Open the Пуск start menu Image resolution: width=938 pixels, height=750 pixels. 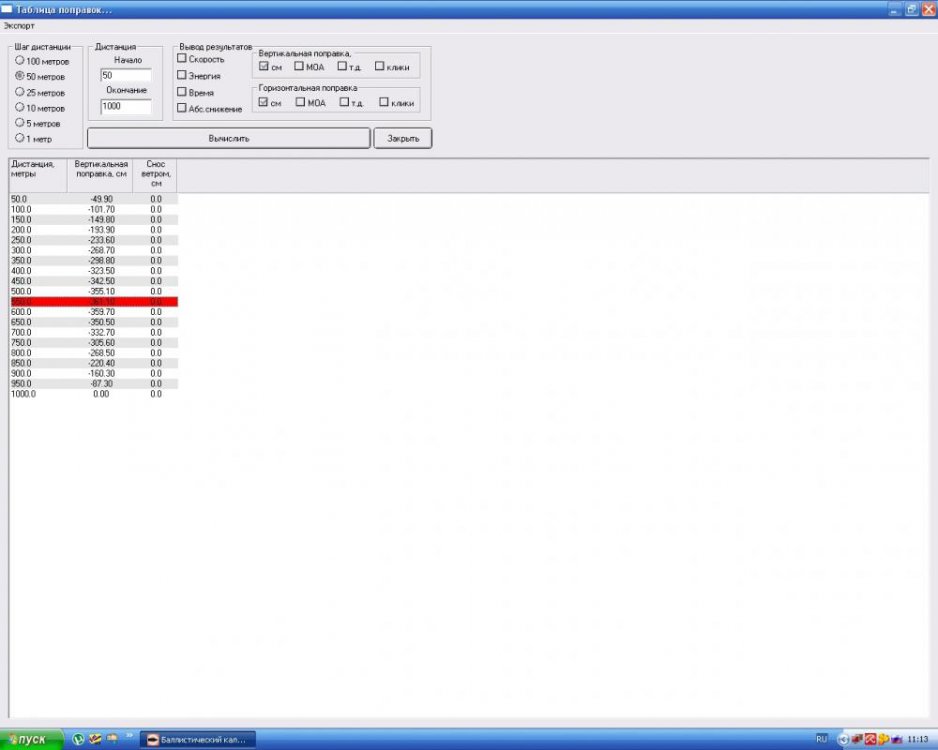click(32, 739)
